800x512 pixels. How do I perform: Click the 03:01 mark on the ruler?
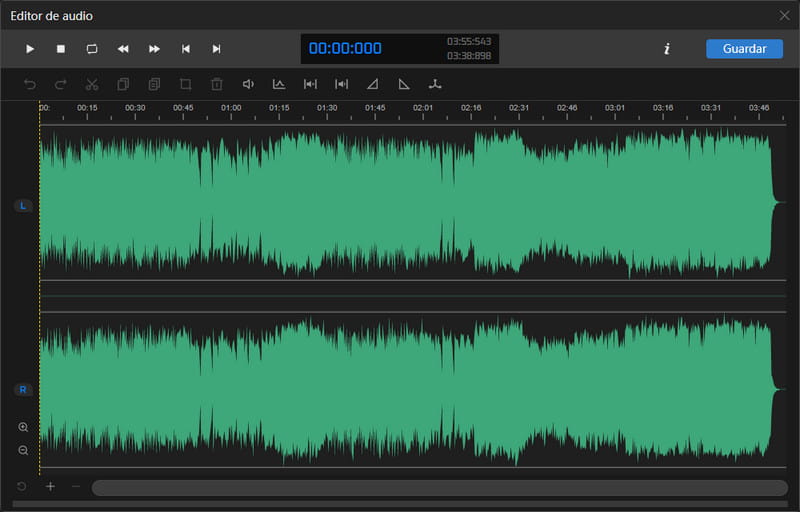point(615,108)
